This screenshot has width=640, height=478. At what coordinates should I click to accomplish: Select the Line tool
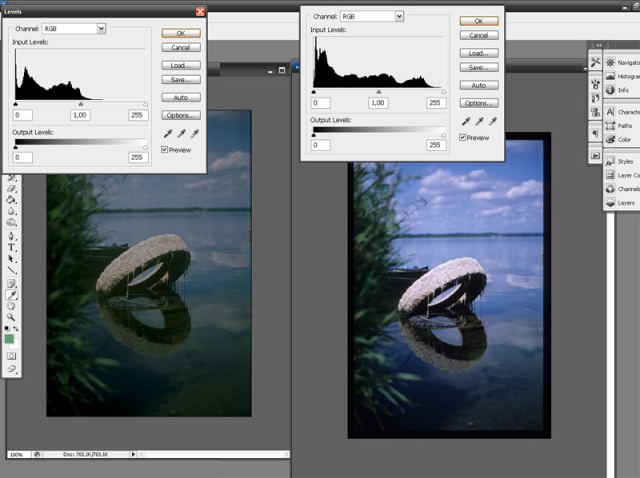point(11,270)
